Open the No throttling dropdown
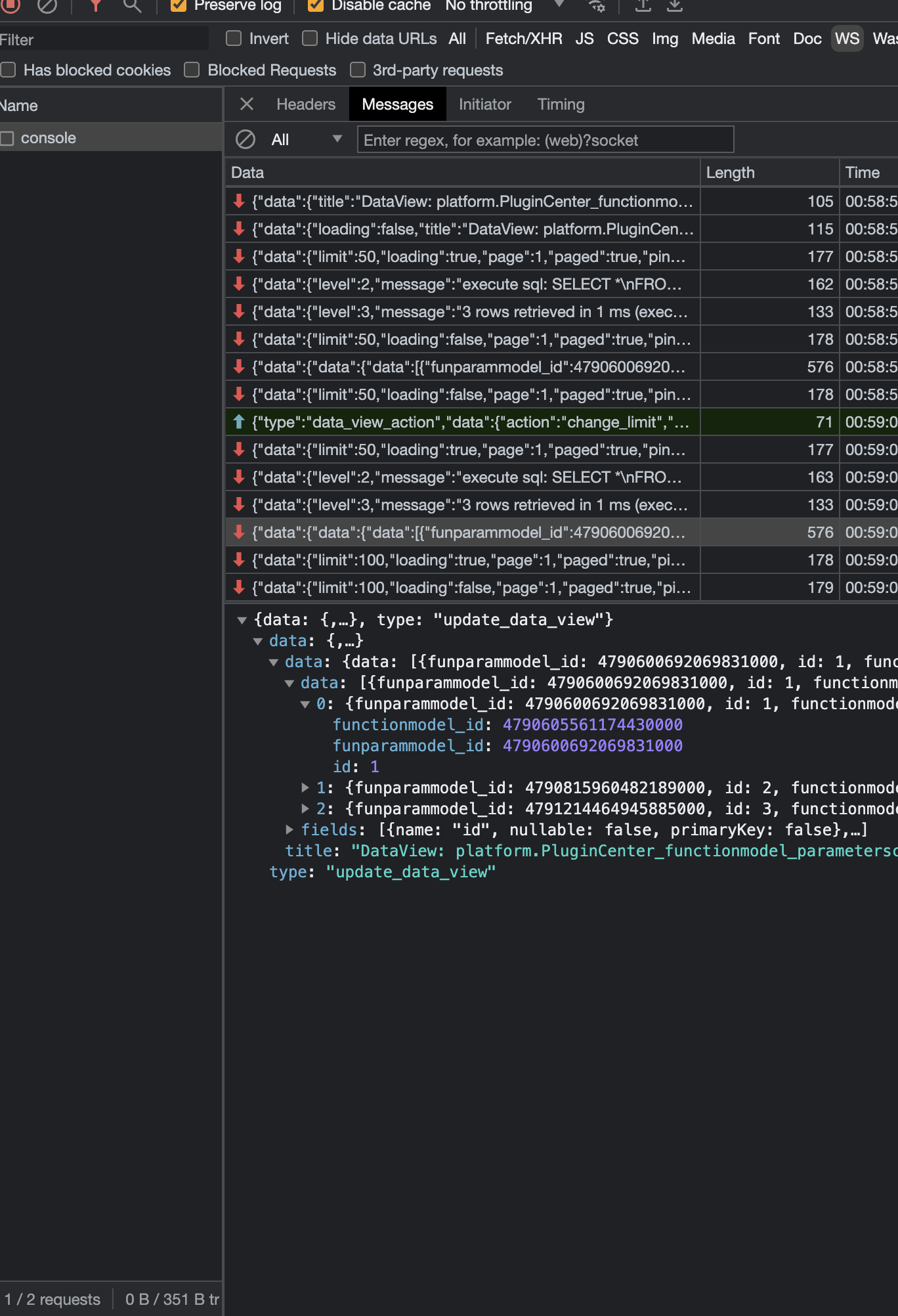Screen dimensions: 898x1316 coord(504,5)
